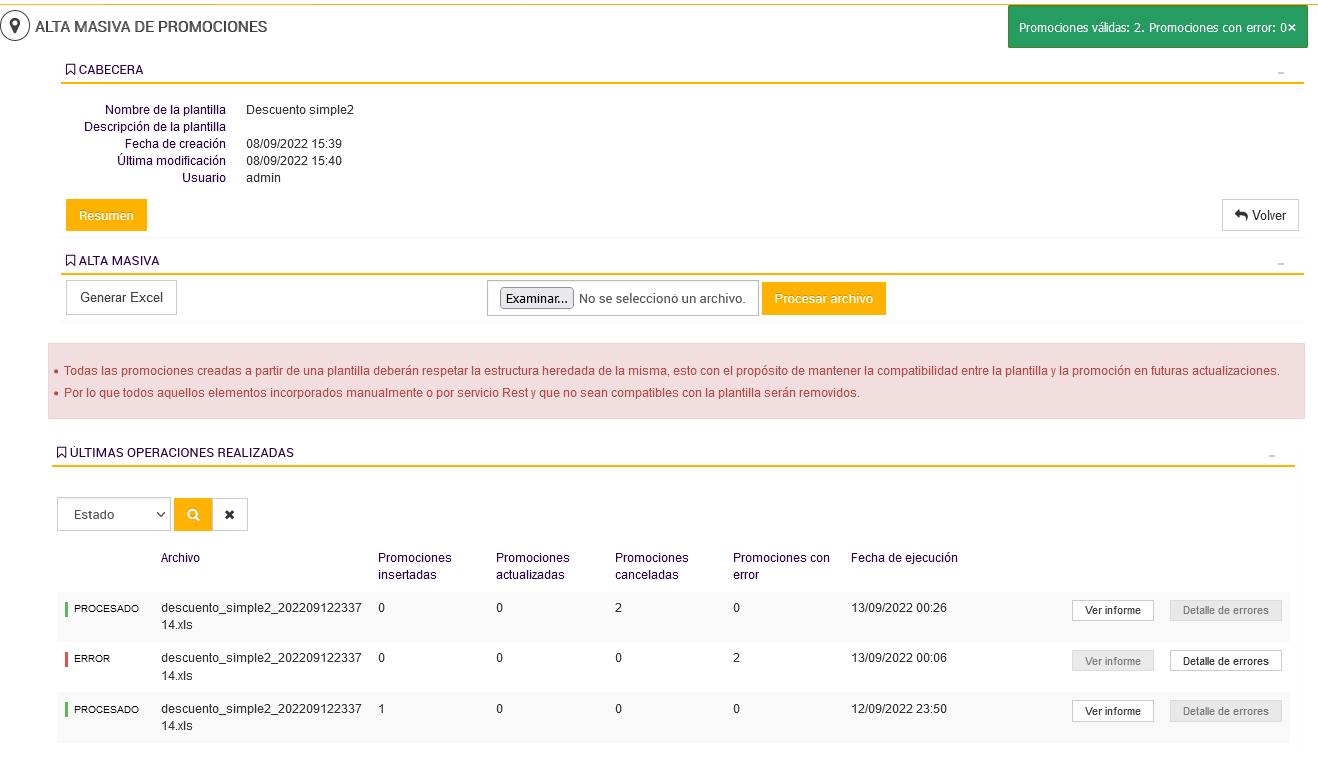Open the Resumen summary
1318x775 pixels.
point(106,216)
